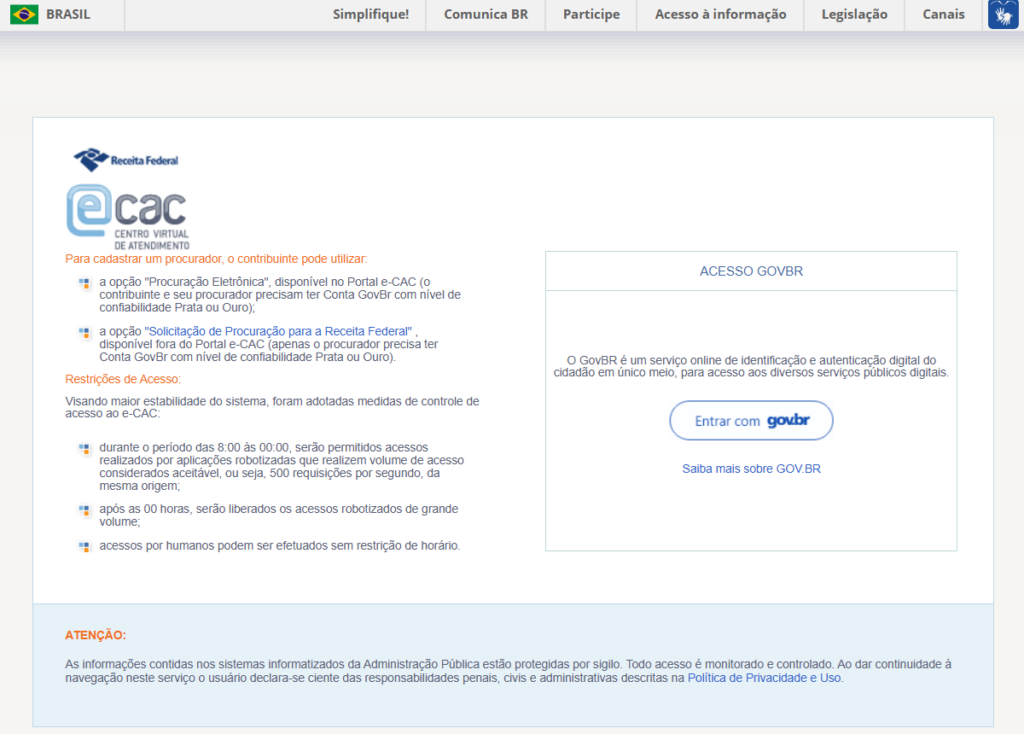Open the Comunica BR menu item
The image size is (1024, 734).
tap(486, 14)
